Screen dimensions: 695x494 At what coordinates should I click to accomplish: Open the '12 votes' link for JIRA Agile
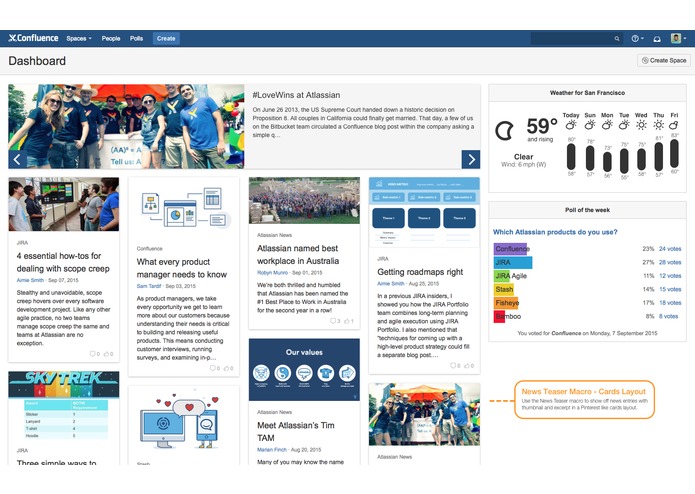[x=670, y=276]
